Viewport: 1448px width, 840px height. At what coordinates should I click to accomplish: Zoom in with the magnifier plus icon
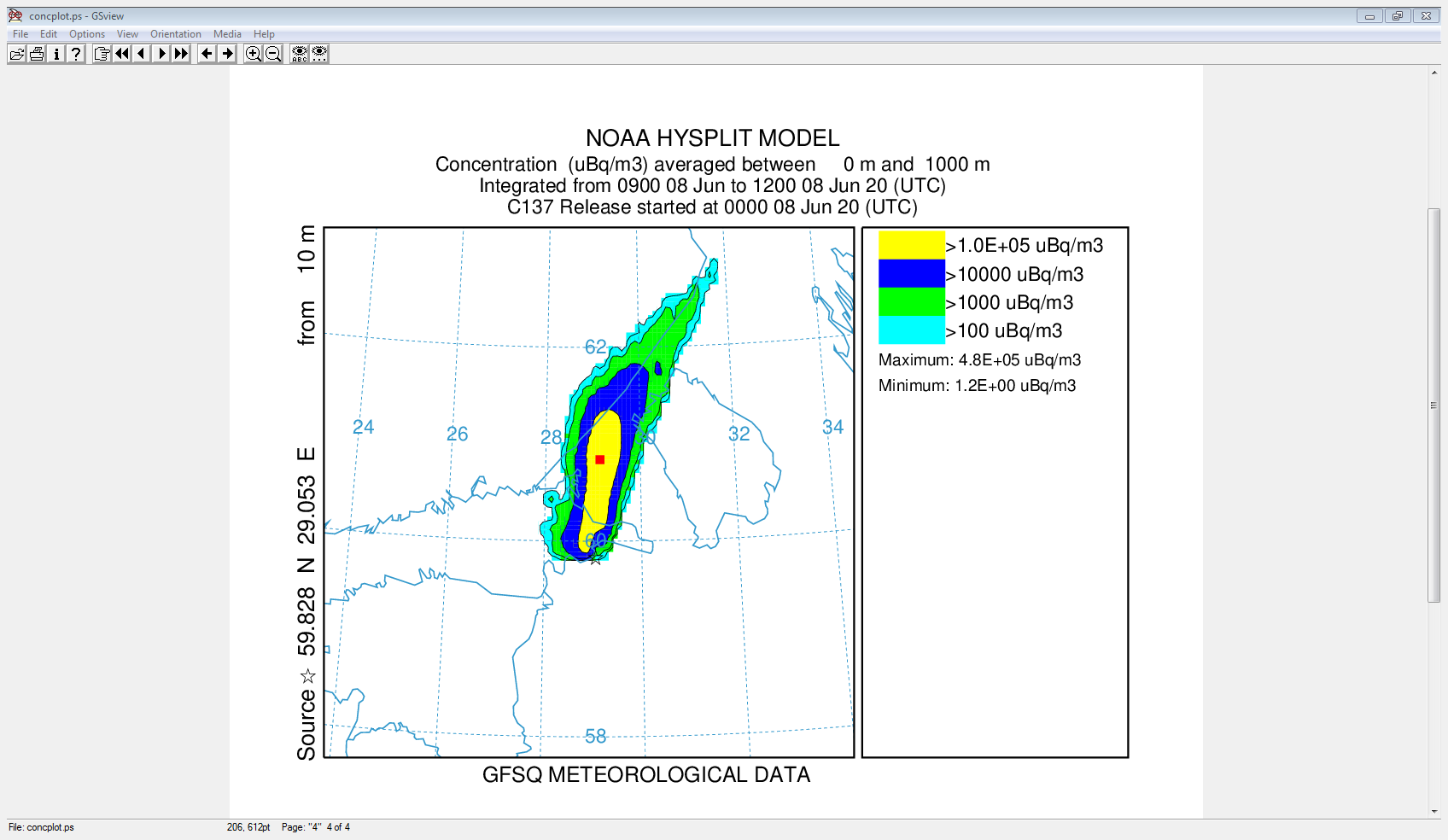pyautogui.click(x=254, y=54)
